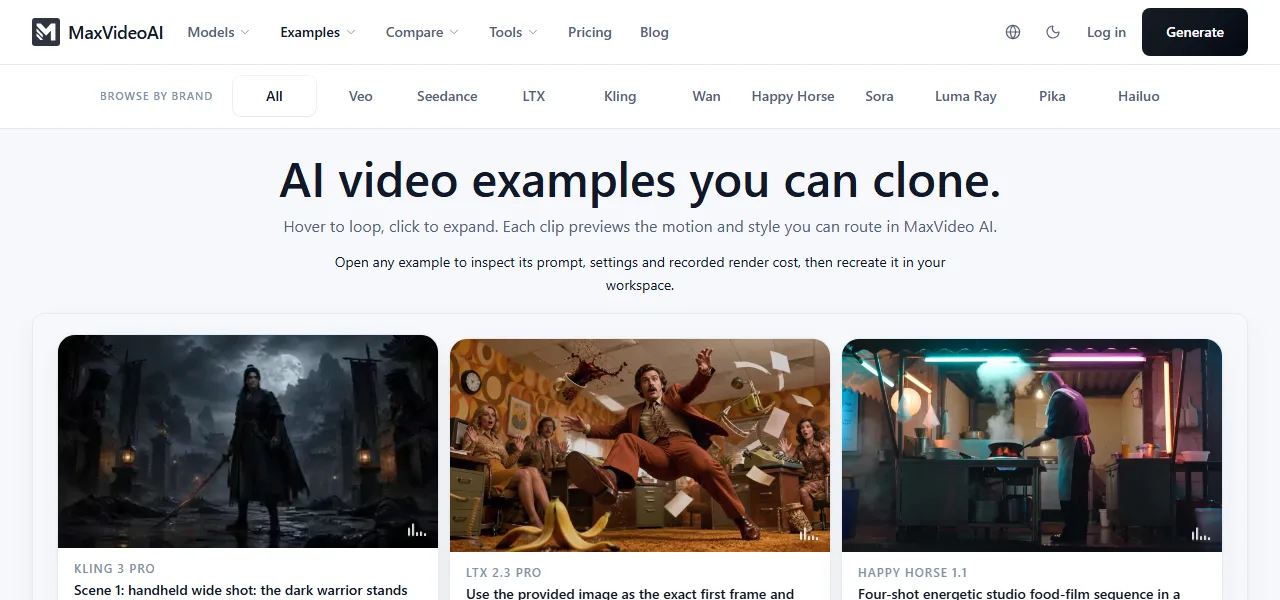
Task: Open the 'Scene 1: handheld wide shot' description
Action: pyautogui.click(x=241, y=590)
